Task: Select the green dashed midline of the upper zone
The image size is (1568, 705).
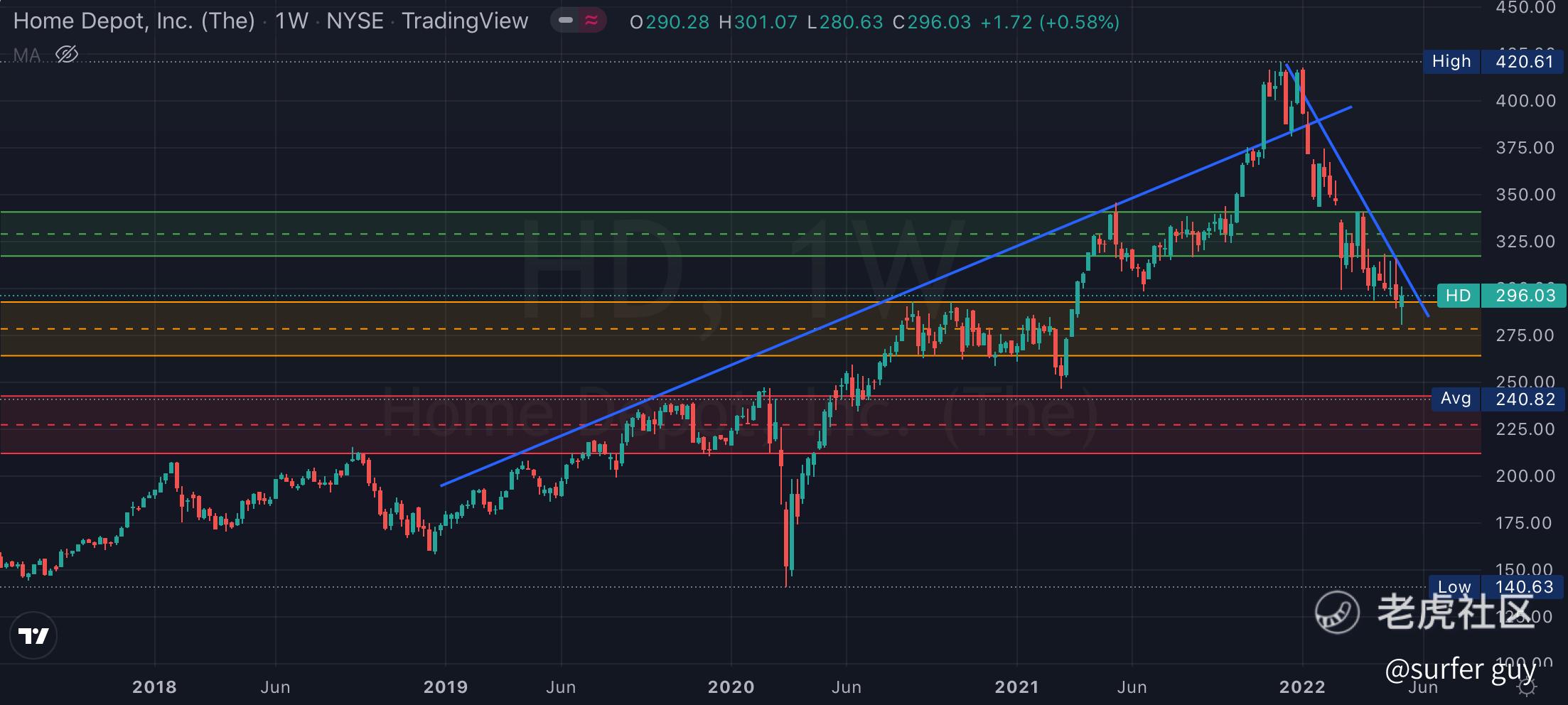Action: [741, 234]
